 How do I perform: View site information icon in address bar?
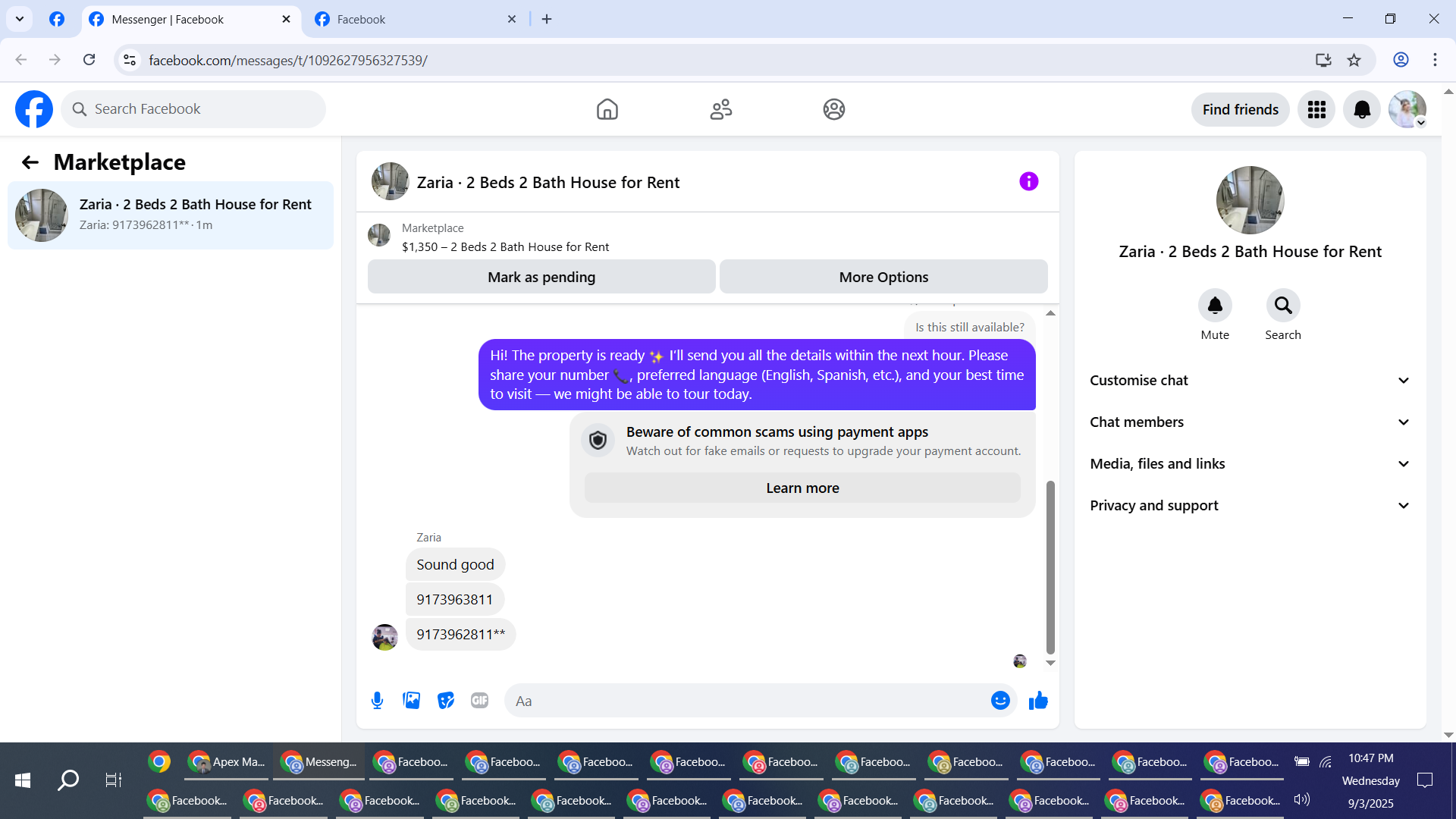click(130, 60)
